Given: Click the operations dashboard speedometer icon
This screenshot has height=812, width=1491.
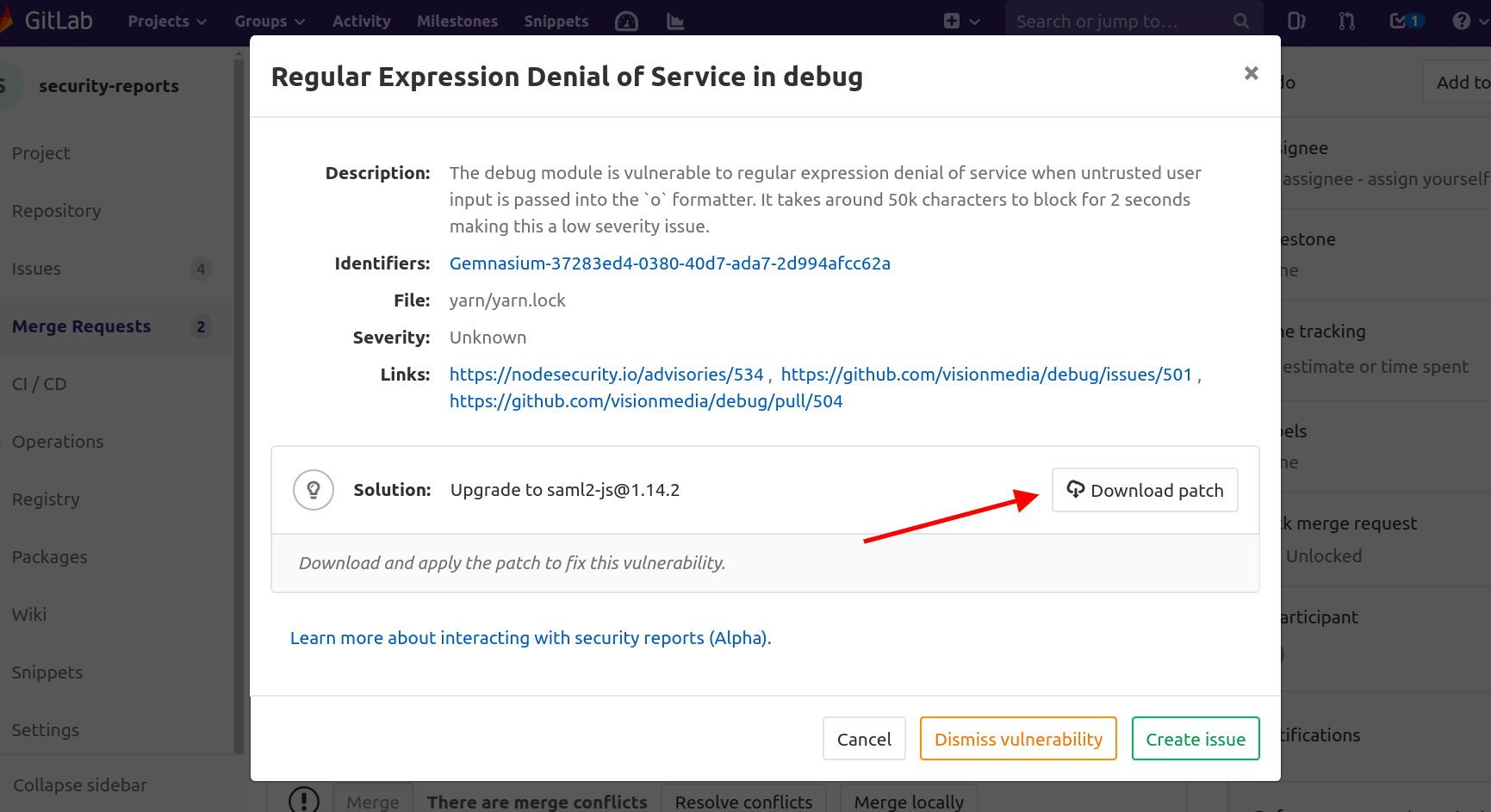Looking at the screenshot, I should [626, 22].
